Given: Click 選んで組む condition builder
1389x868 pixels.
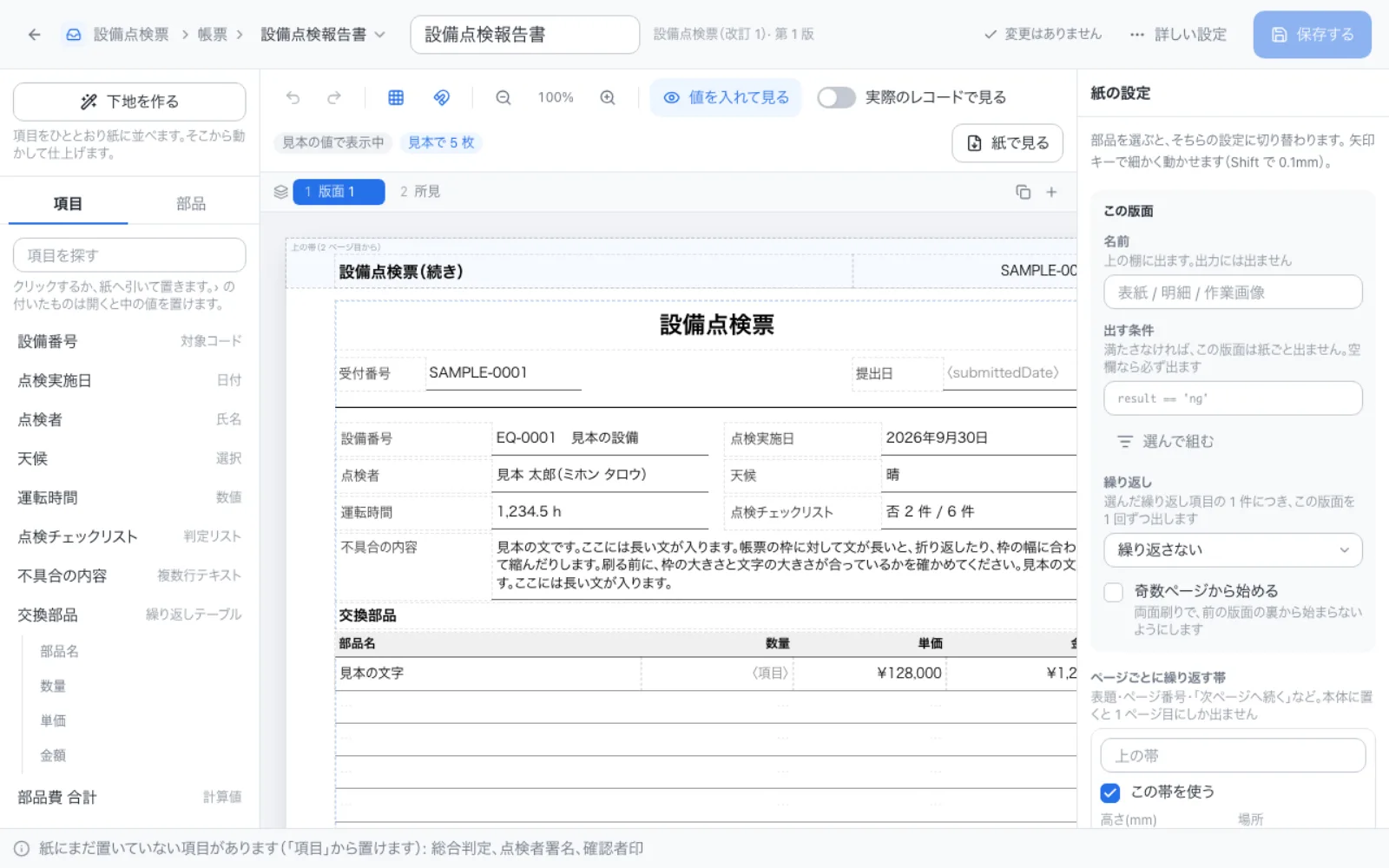Looking at the screenshot, I should tap(1165, 442).
